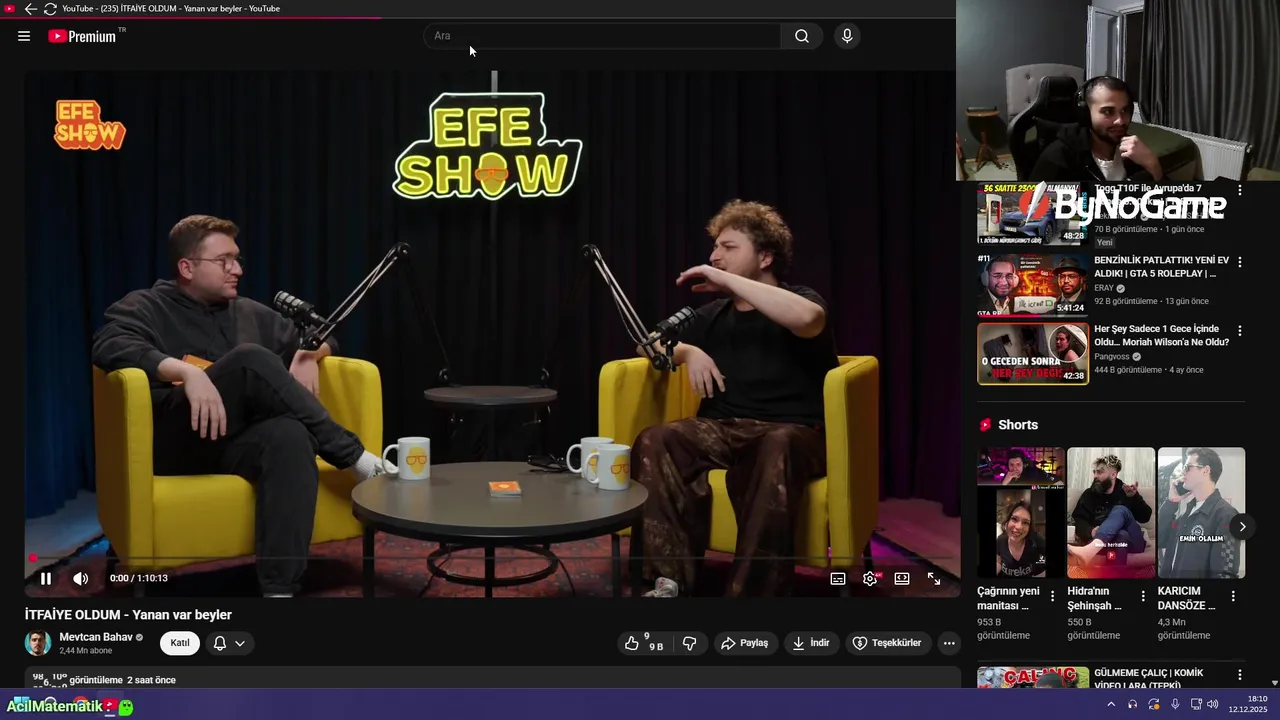Click the Paylaş share button
Screen dimensions: 1280x720
pyautogui.click(x=745, y=643)
